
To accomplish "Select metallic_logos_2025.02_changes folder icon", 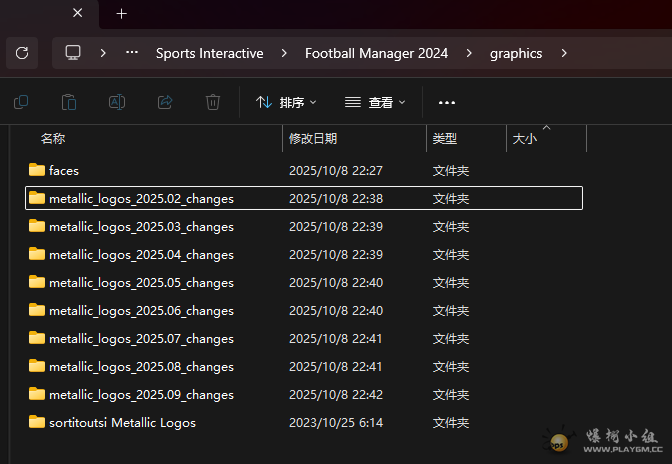I will pos(37,198).
